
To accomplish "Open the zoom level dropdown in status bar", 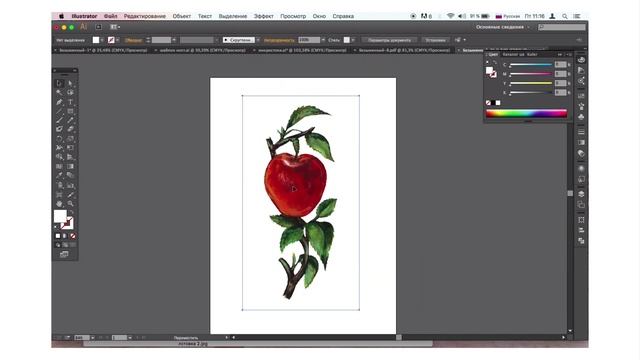I will (x=93, y=338).
